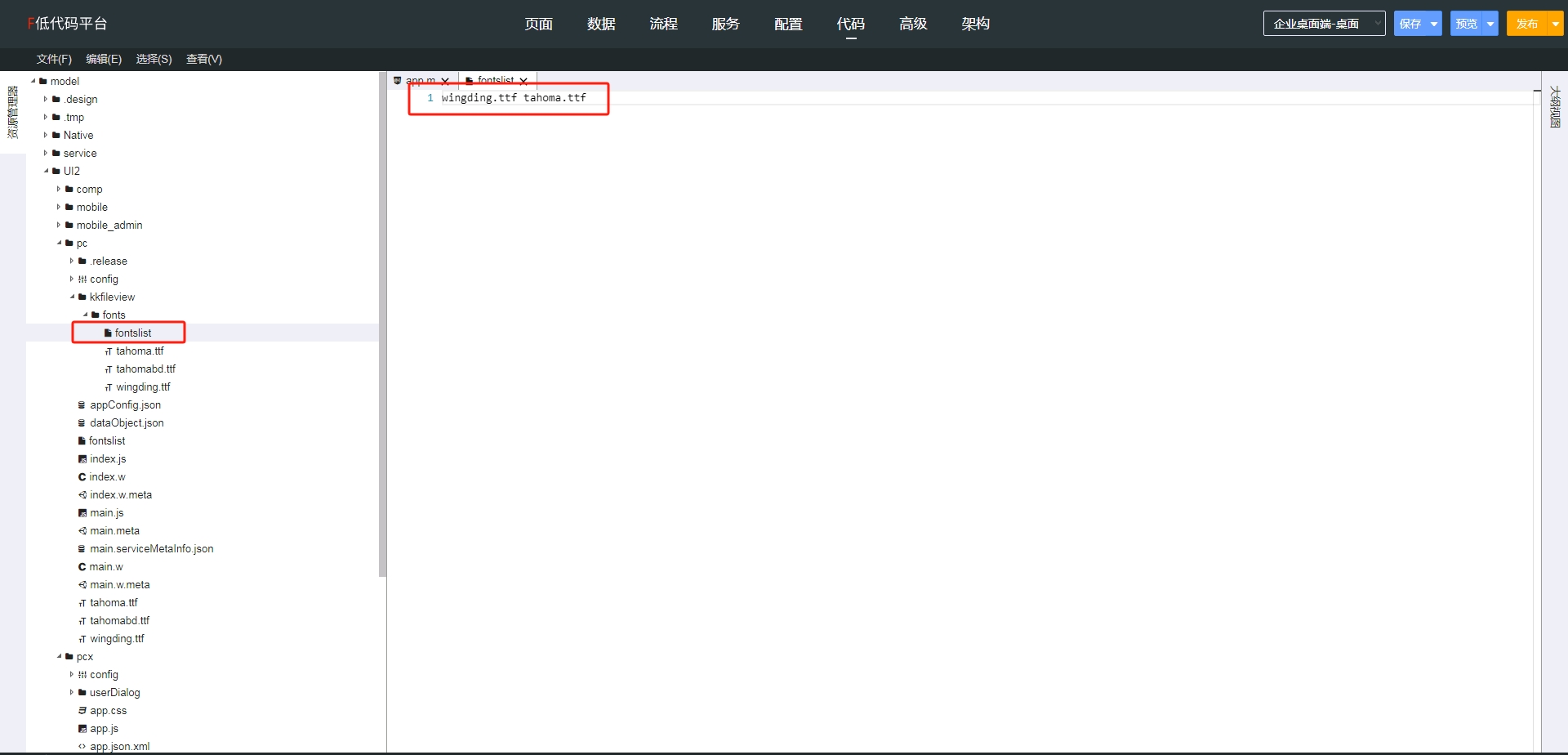This screenshot has width=1568, height=755.
Task: Open the 企业桌面端-桌面 combo box
Action: pos(1324,24)
